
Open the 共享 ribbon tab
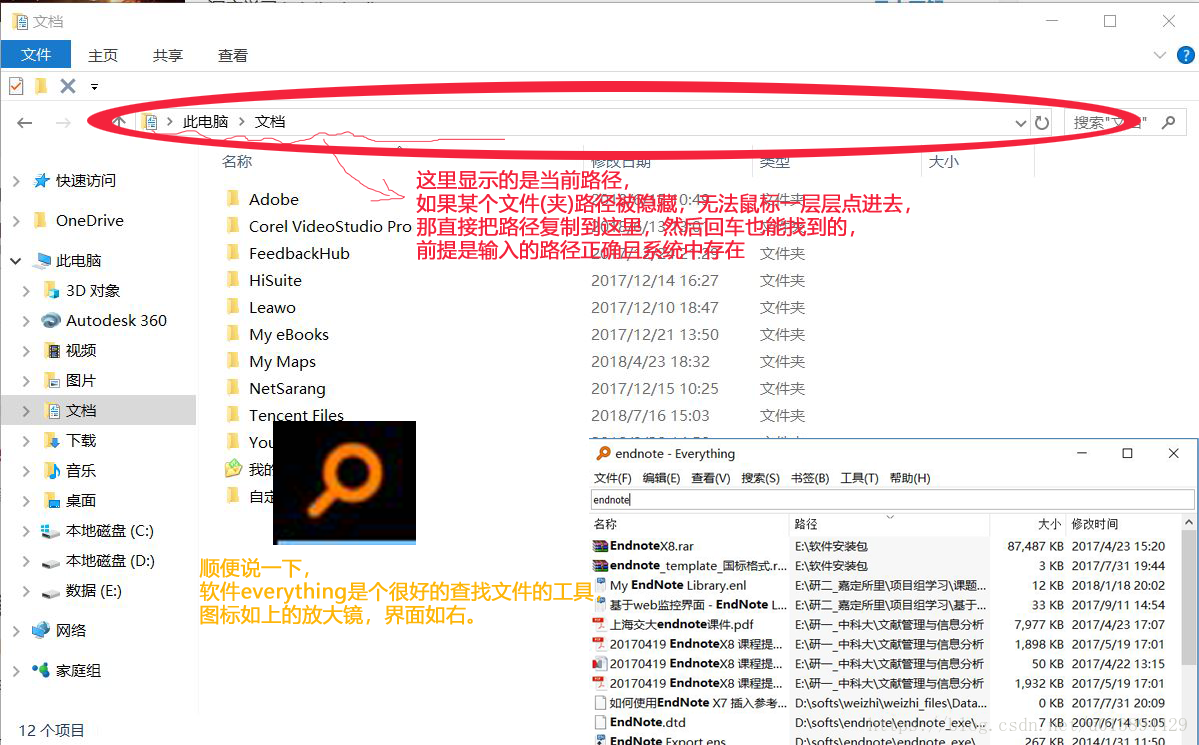pos(167,55)
